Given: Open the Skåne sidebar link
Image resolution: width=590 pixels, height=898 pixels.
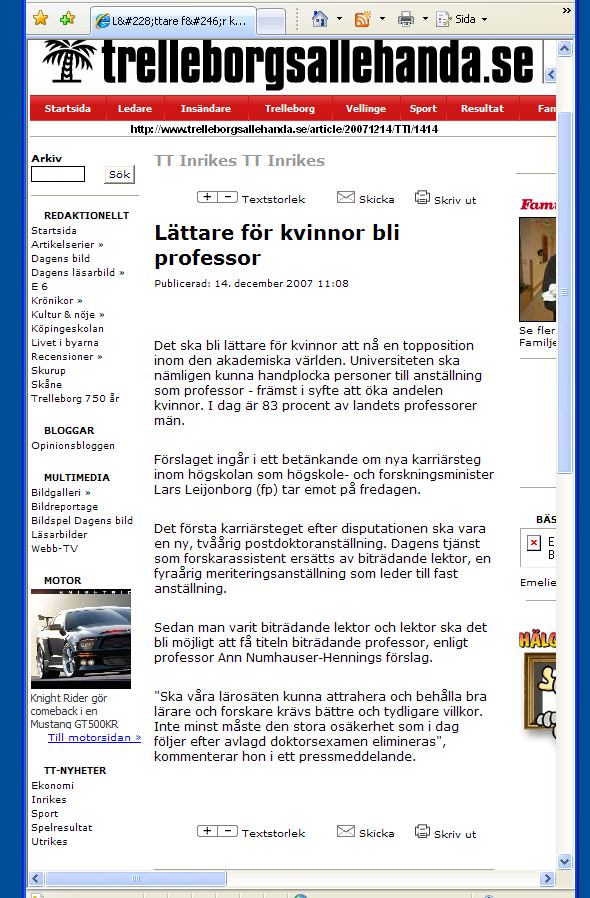Looking at the screenshot, I should 46,384.
